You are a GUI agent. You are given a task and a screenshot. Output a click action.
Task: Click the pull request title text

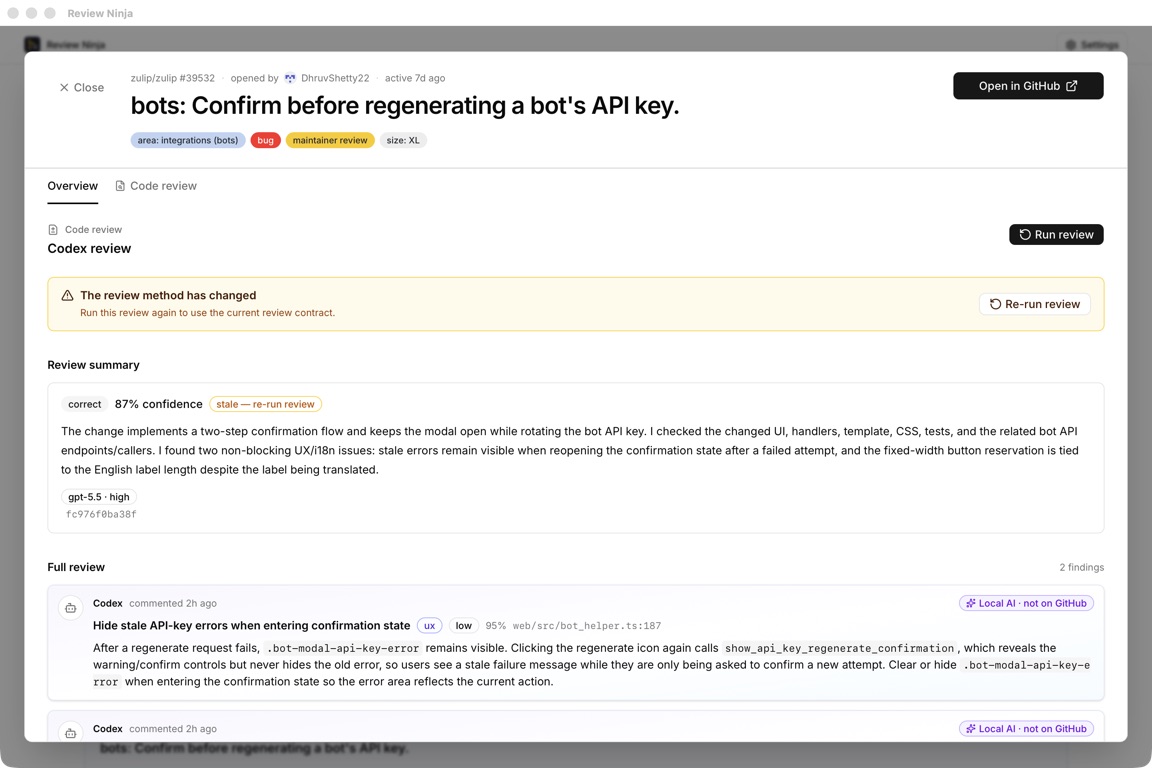click(405, 106)
